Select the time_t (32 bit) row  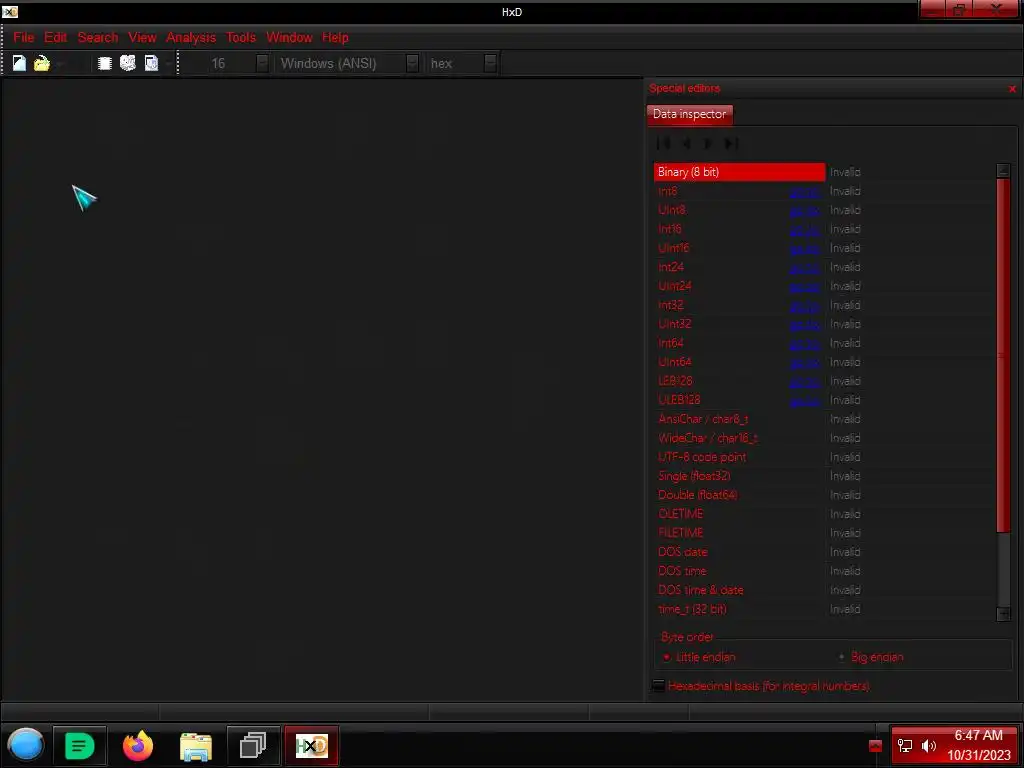(x=739, y=609)
